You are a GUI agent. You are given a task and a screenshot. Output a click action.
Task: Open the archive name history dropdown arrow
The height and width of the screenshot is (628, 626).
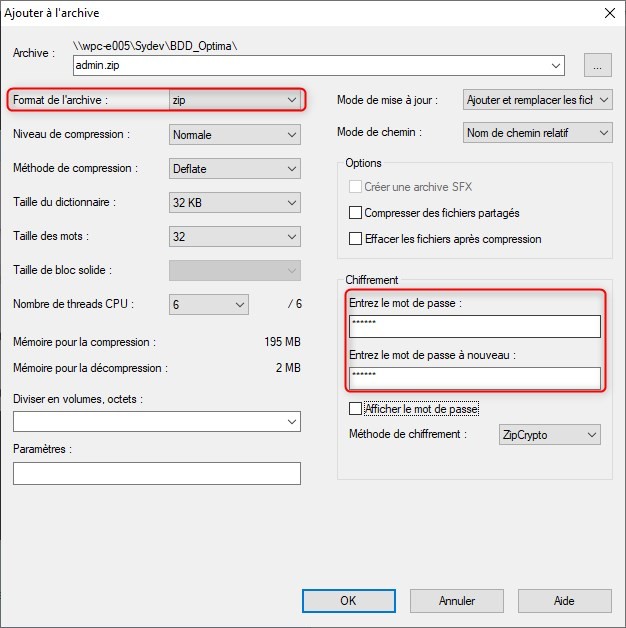coord(556,65)
